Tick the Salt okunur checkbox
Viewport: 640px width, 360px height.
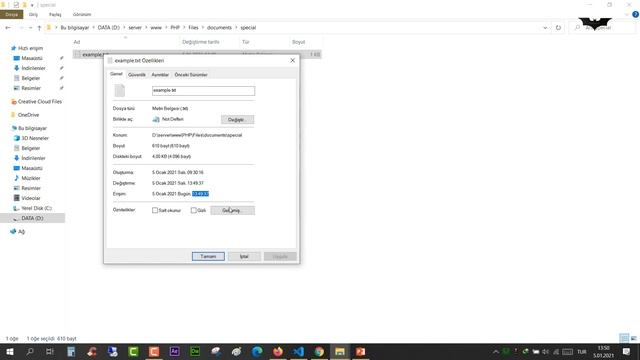tap(155, 210)
